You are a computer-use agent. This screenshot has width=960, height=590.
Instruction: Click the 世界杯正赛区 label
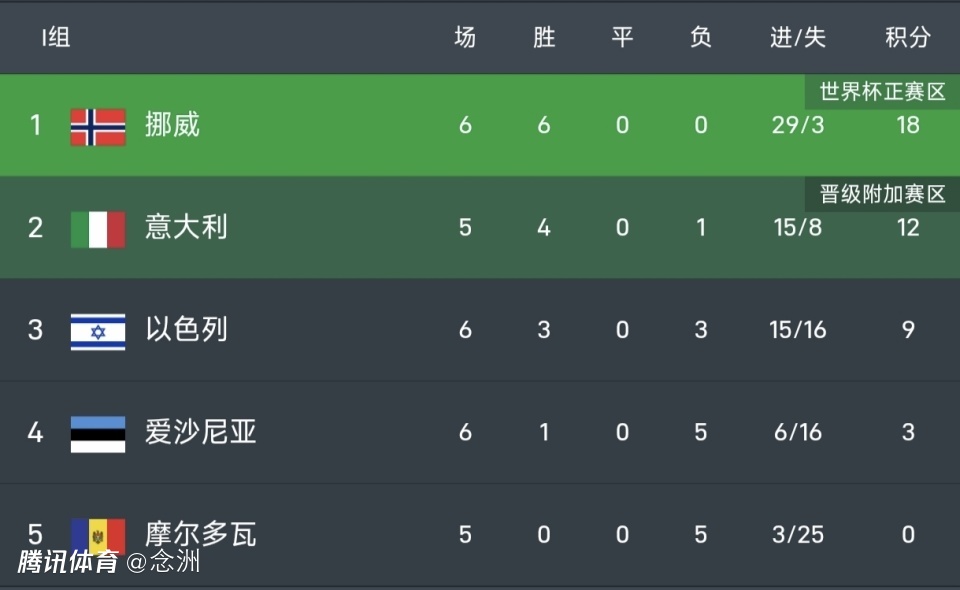[x=882, y=92]
